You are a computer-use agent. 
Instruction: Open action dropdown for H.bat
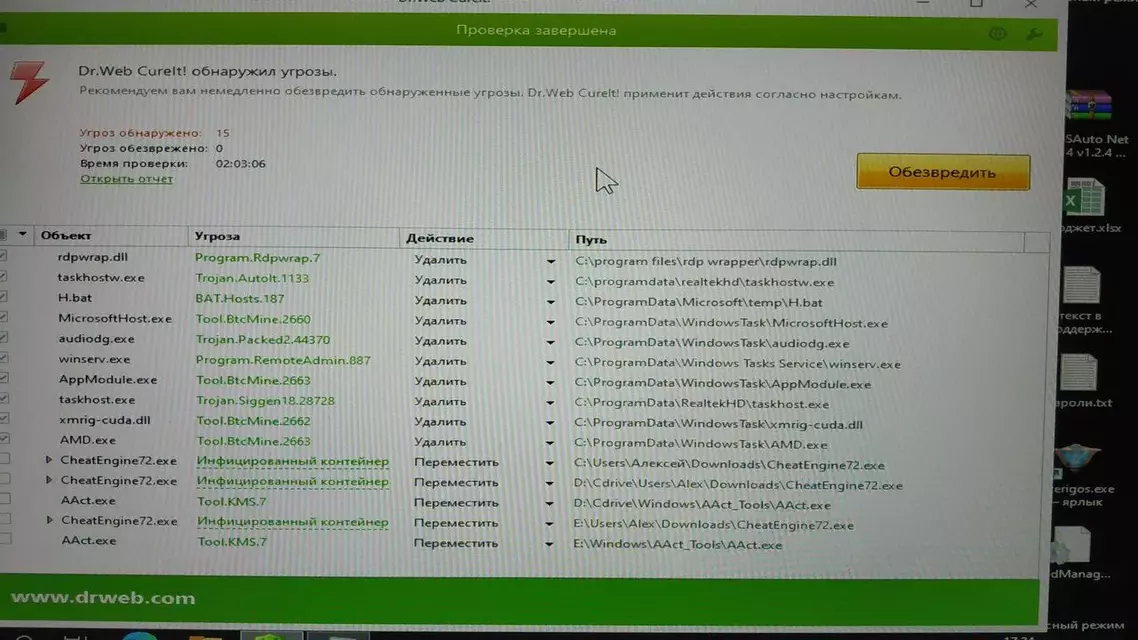[x=551, y=302]
